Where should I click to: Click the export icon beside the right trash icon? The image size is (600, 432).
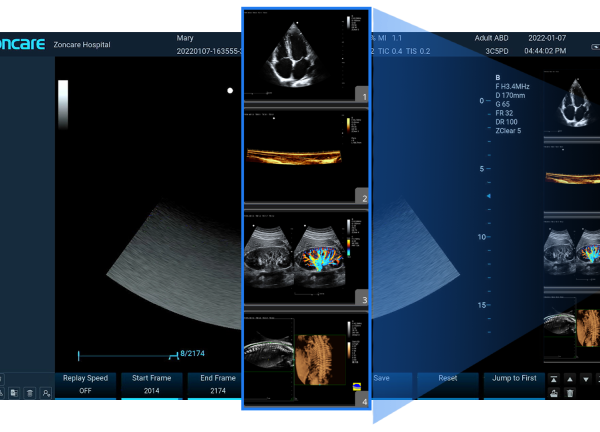pos(554,394)
